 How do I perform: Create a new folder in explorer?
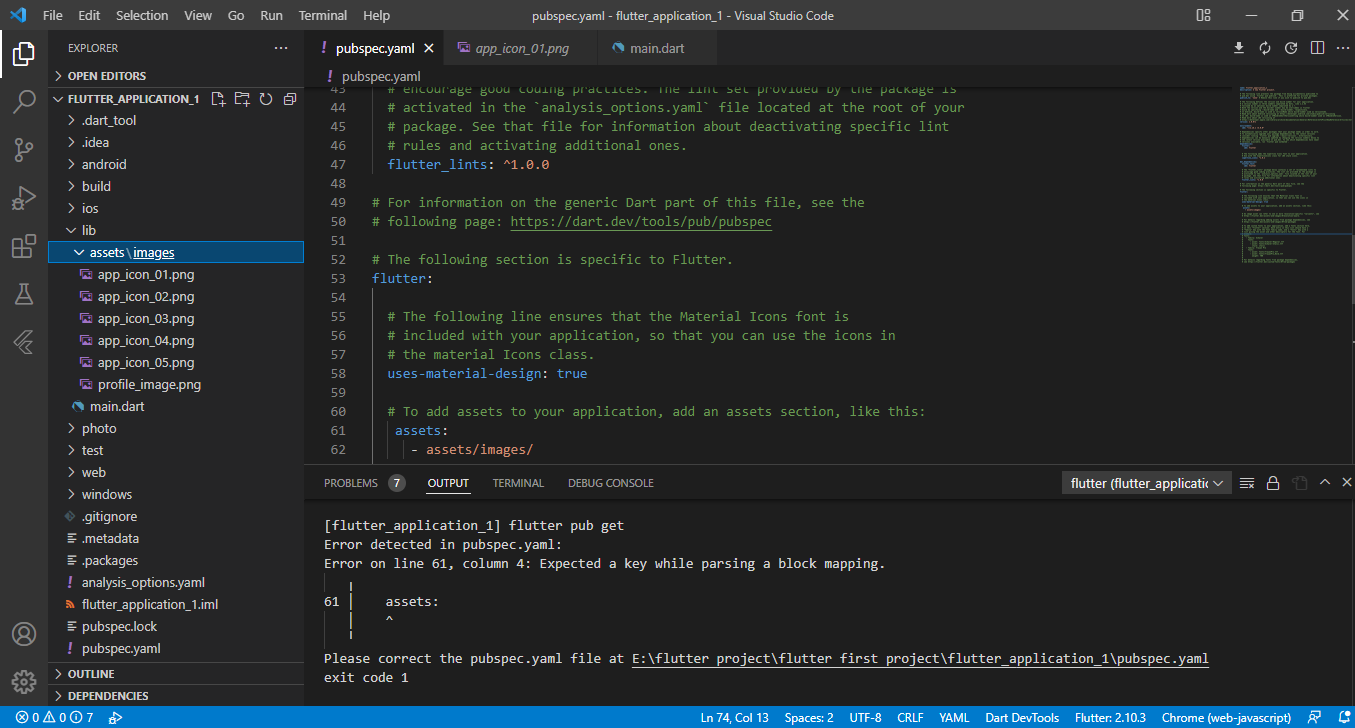(242, 99)
